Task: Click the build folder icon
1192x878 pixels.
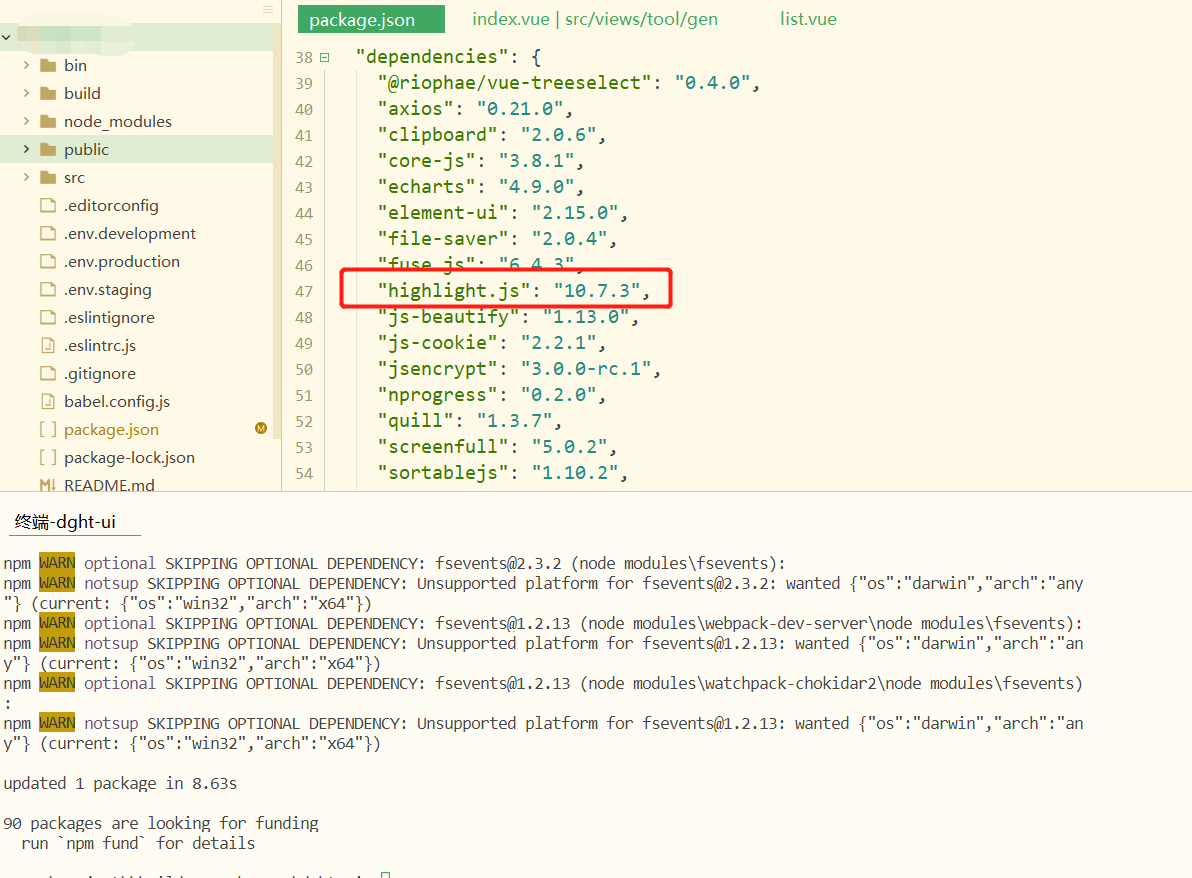Action: coord(48,94)
